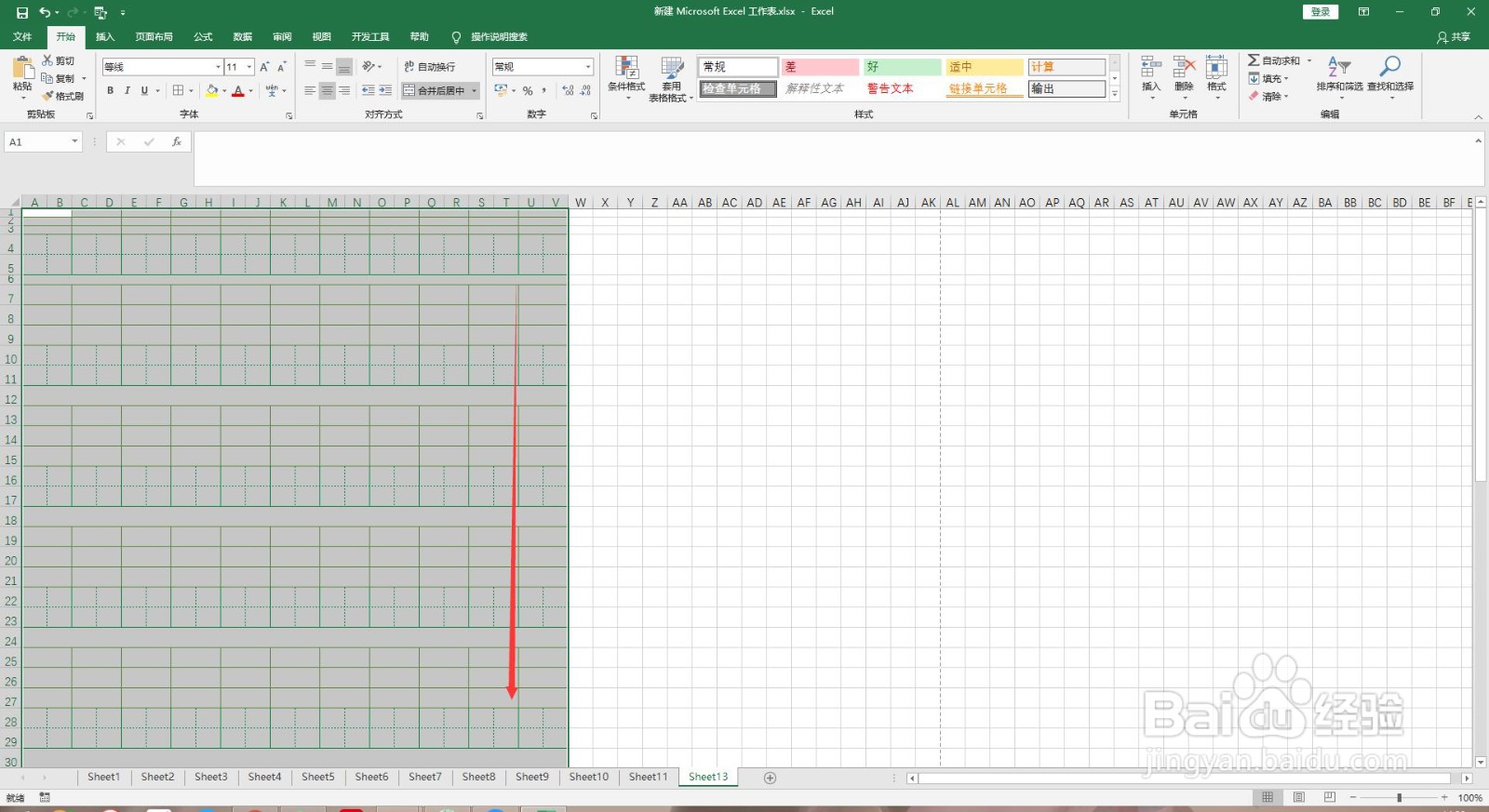Switch to Page Break Preview in status bar
Viewport: 1489px width, 812px height.
tap(1330, 797)
